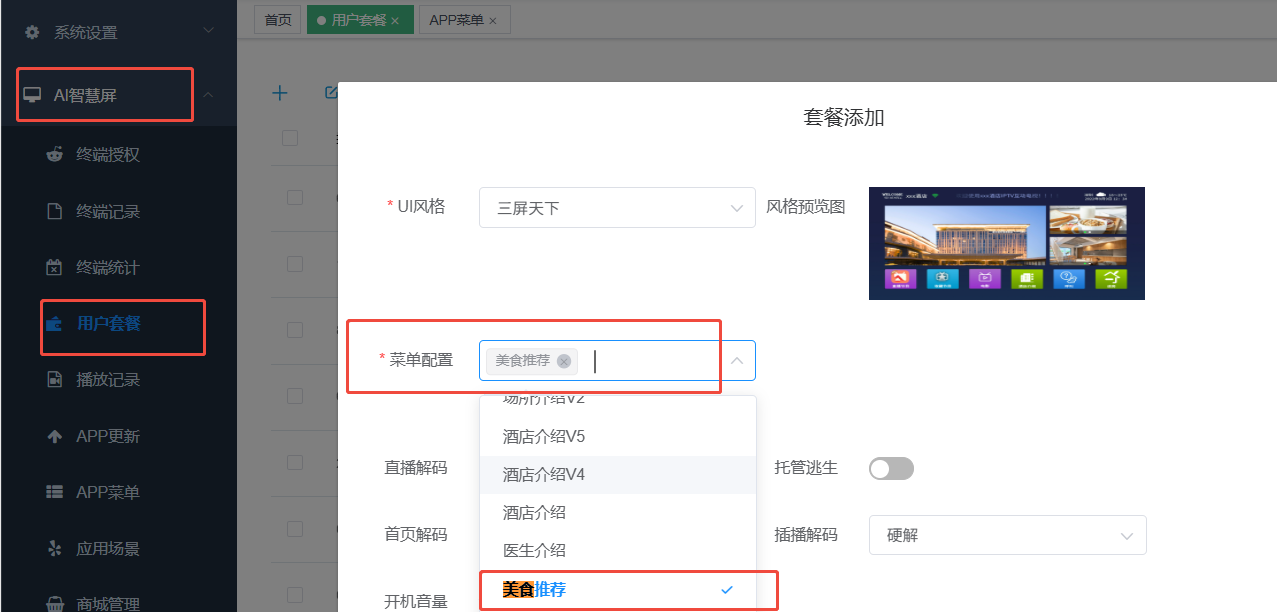Screen dimensions: 1277x612
Task: Close the APP菜单 tab
Action: pos(493,21)
